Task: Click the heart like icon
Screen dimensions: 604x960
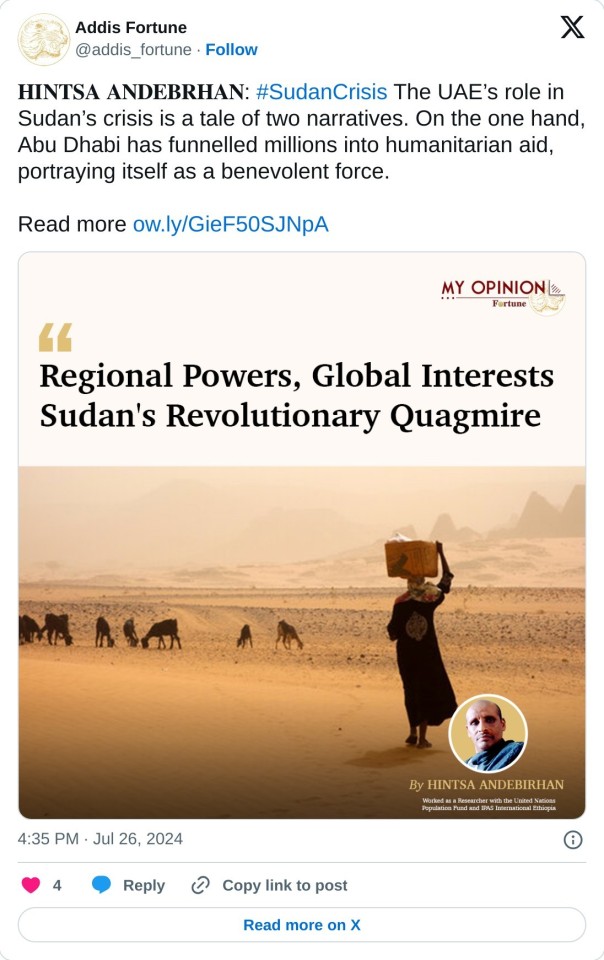Action: pos(31,885)
